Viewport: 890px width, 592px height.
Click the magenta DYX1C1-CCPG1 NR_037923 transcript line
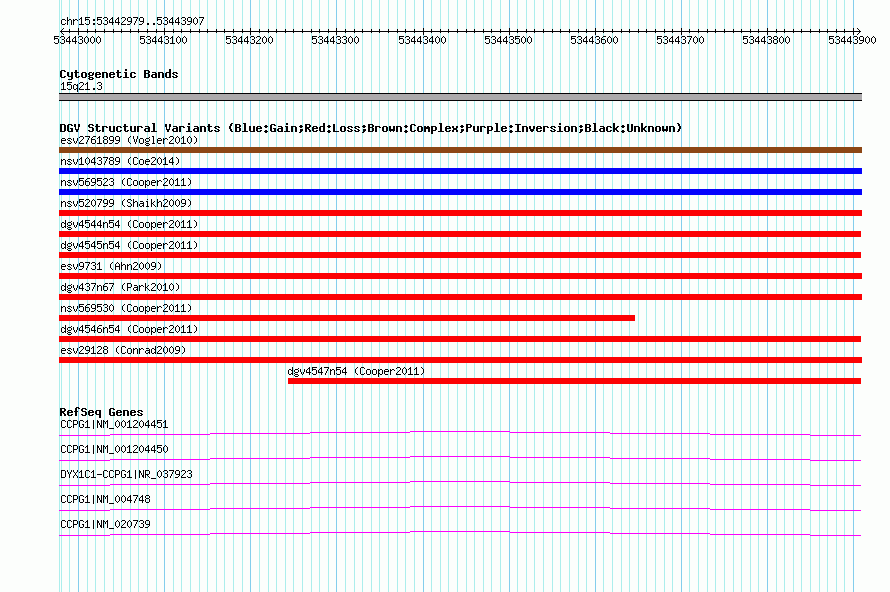pos(460,484)
